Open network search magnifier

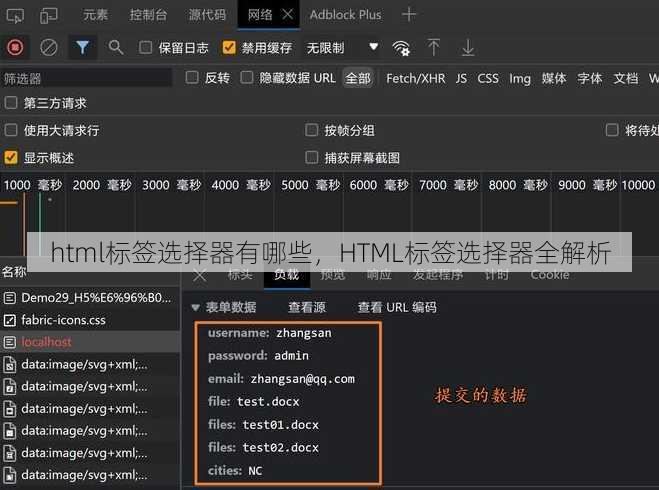point(116,47)
